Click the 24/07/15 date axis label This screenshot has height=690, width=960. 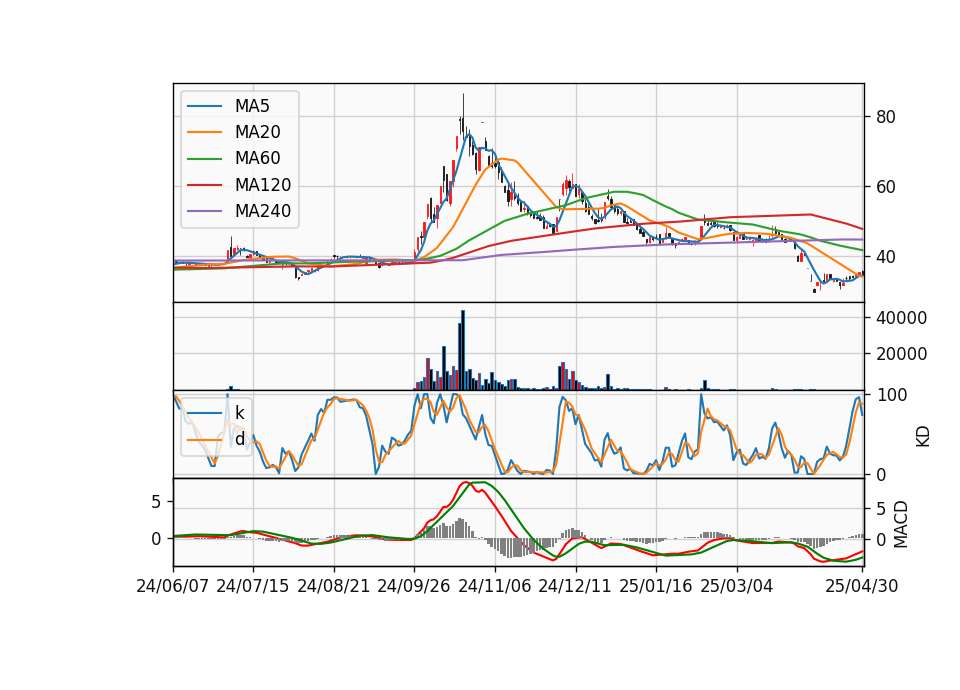click(253, 586)
